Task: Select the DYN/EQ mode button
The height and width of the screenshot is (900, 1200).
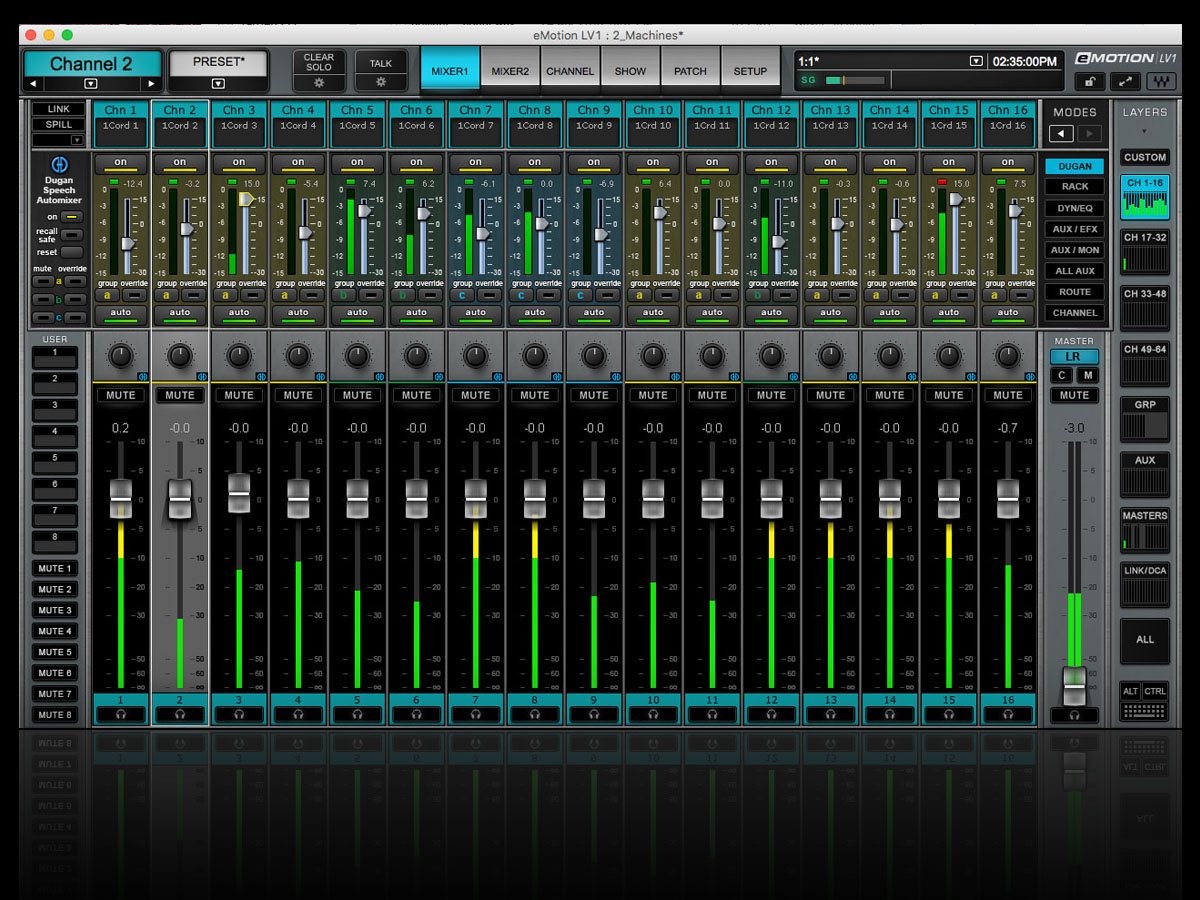Action: [x=1075, y=208]
